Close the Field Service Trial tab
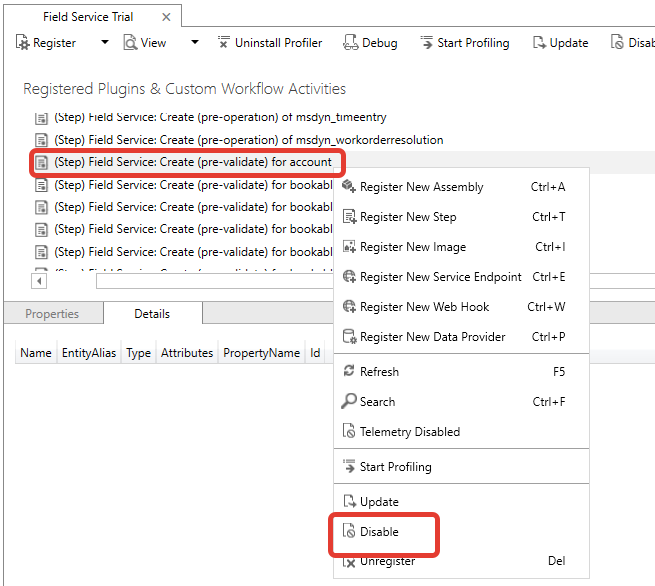The width and height of the screenshot is (655, 586). coord(166,17)
